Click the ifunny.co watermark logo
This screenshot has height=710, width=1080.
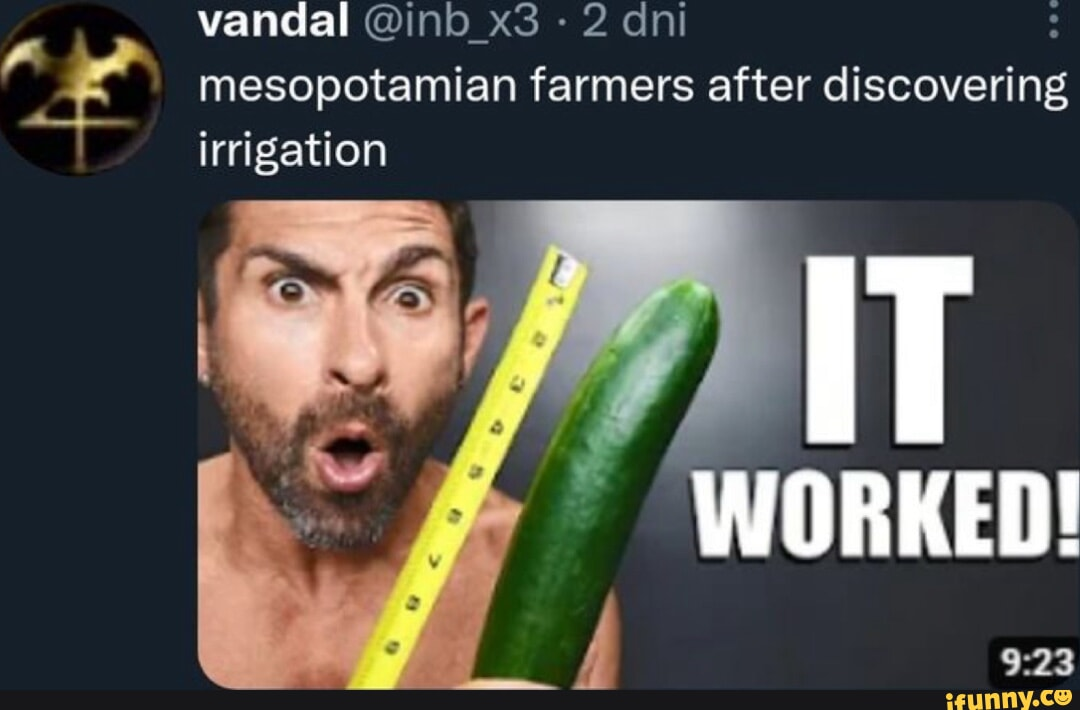point(1008,700)
